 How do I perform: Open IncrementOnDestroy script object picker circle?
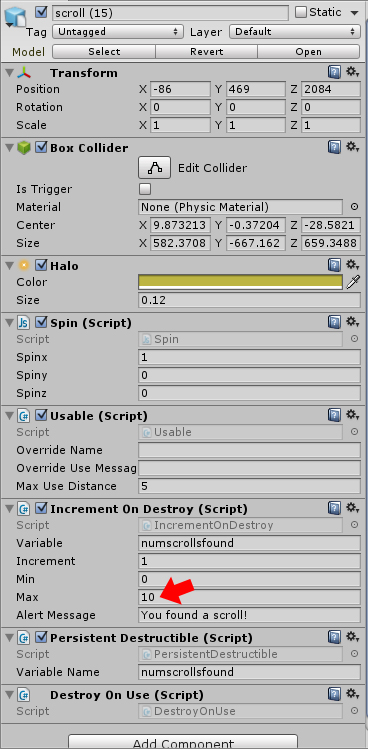pos(355,524)
